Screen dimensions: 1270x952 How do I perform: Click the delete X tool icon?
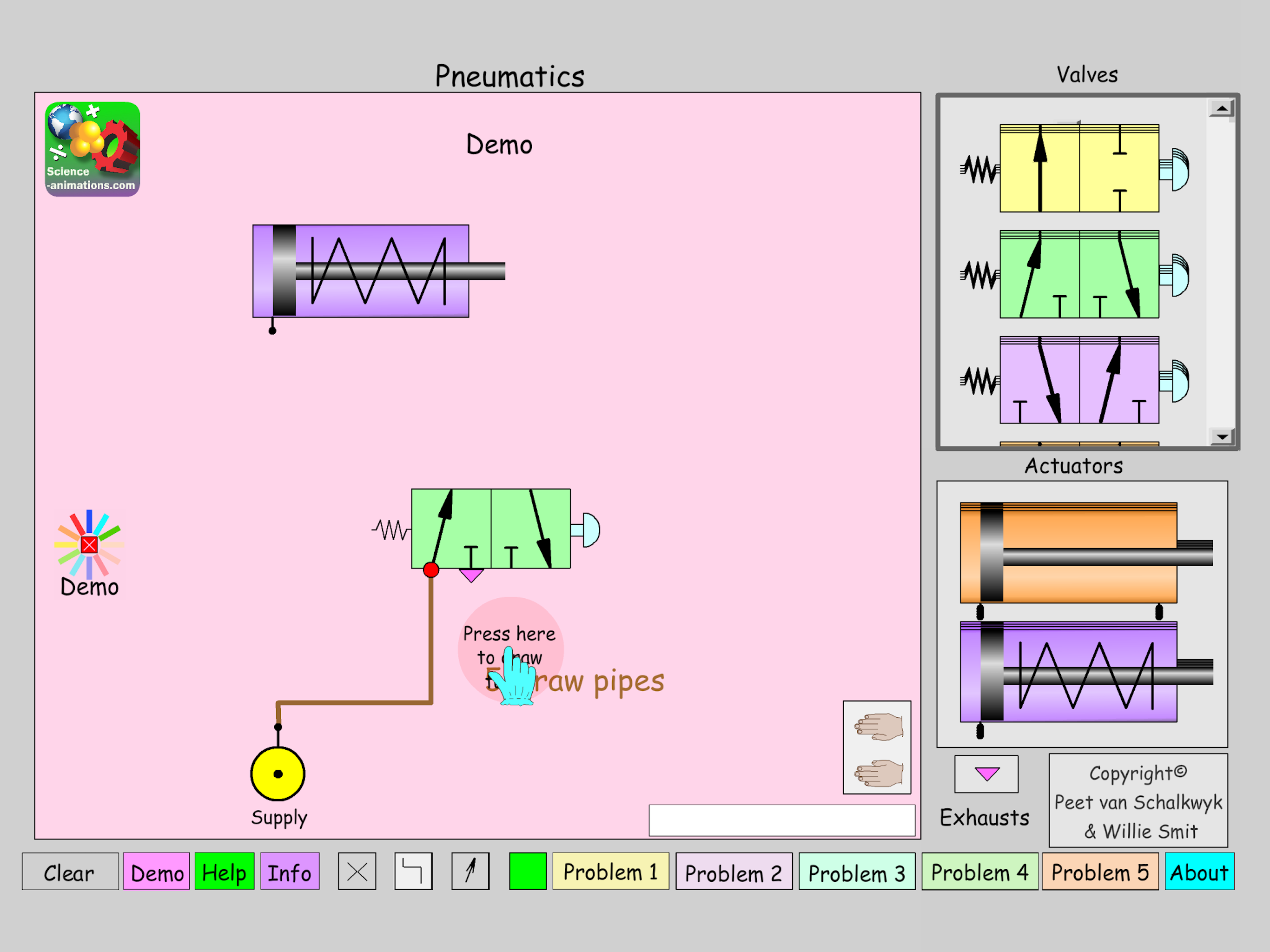(357, 872)
